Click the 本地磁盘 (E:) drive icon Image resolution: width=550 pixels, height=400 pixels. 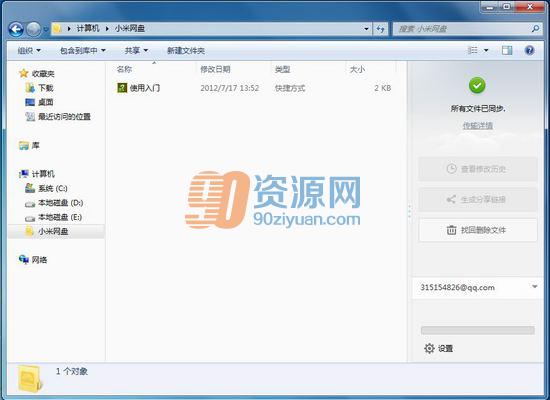tap(30, 218)
